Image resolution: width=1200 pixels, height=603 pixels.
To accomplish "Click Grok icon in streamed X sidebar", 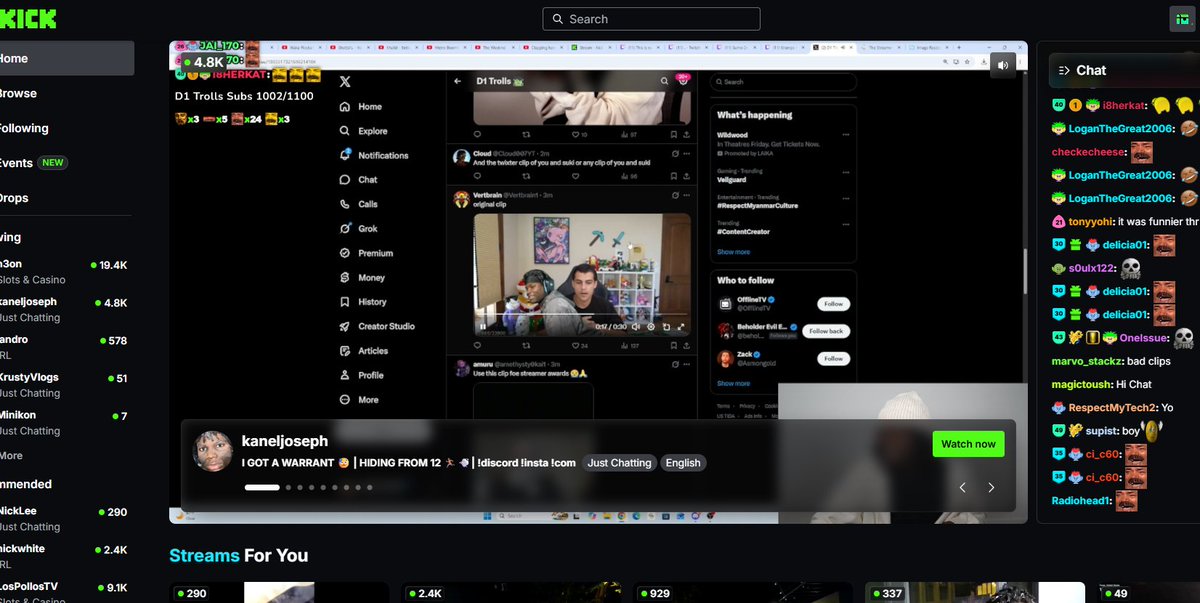I will click(x=345, y=229).
